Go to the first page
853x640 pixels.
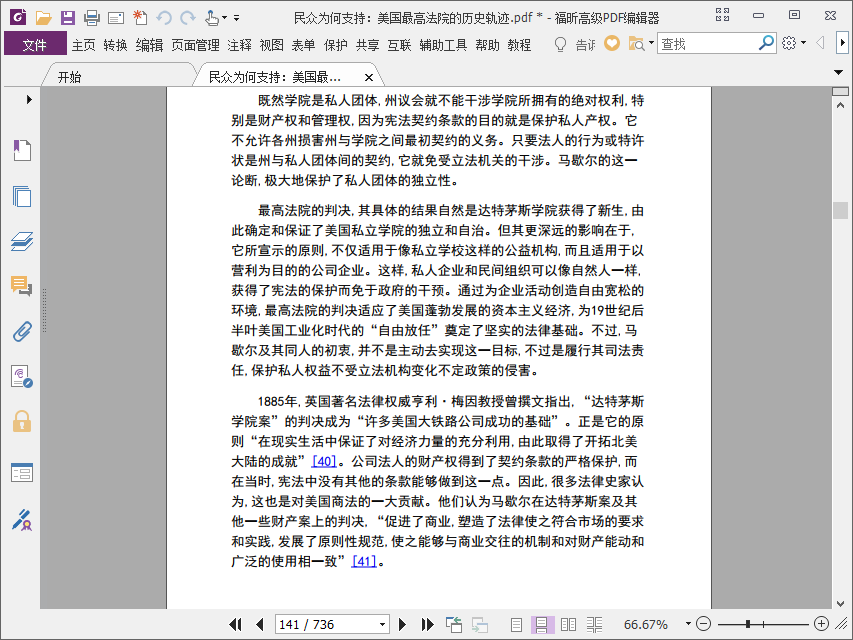(236, 624)
